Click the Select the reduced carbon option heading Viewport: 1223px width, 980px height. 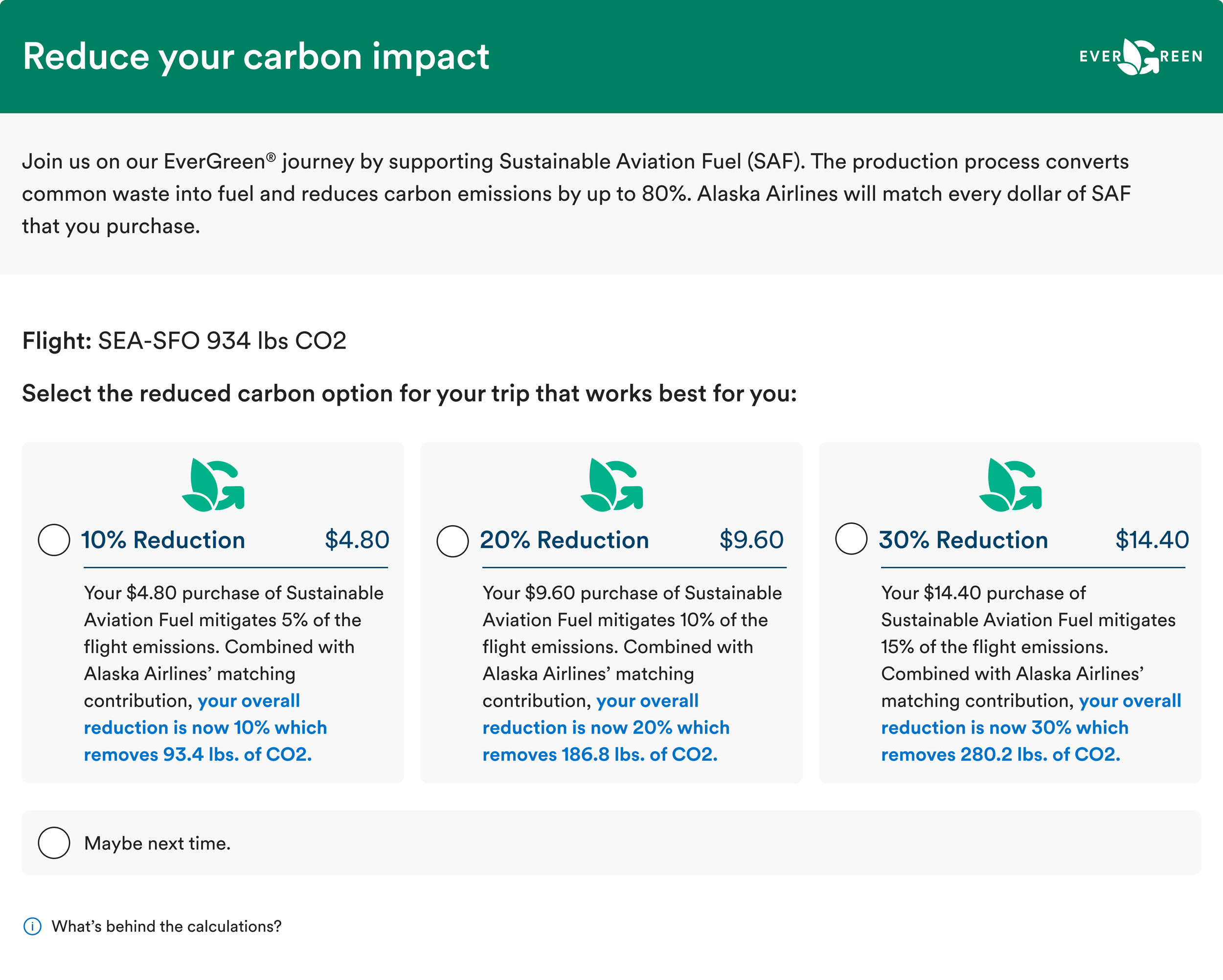click(409, 394)
